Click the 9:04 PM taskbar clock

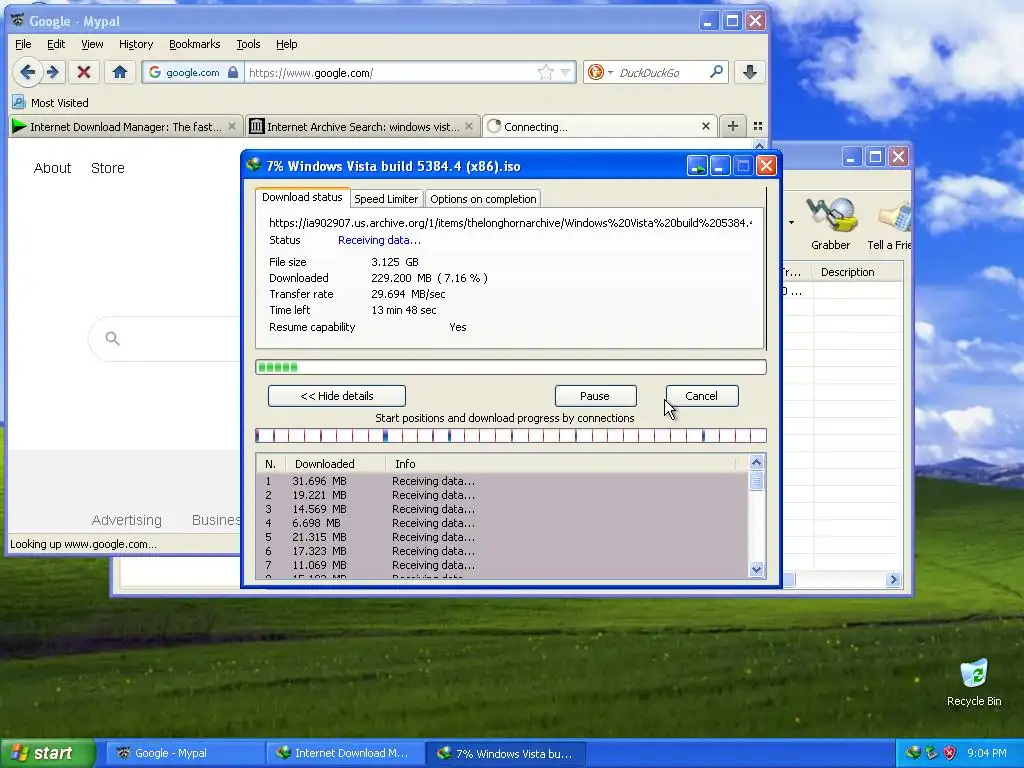(x=987, y=753)
